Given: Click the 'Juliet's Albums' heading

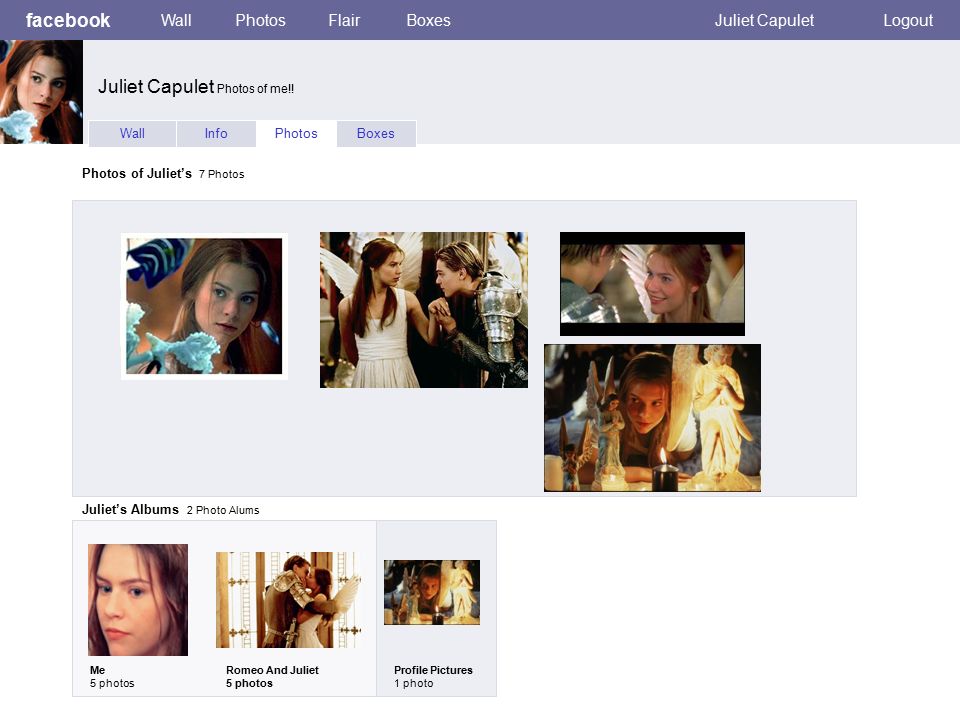Looking at the screenshot, I should pos(130,509).
